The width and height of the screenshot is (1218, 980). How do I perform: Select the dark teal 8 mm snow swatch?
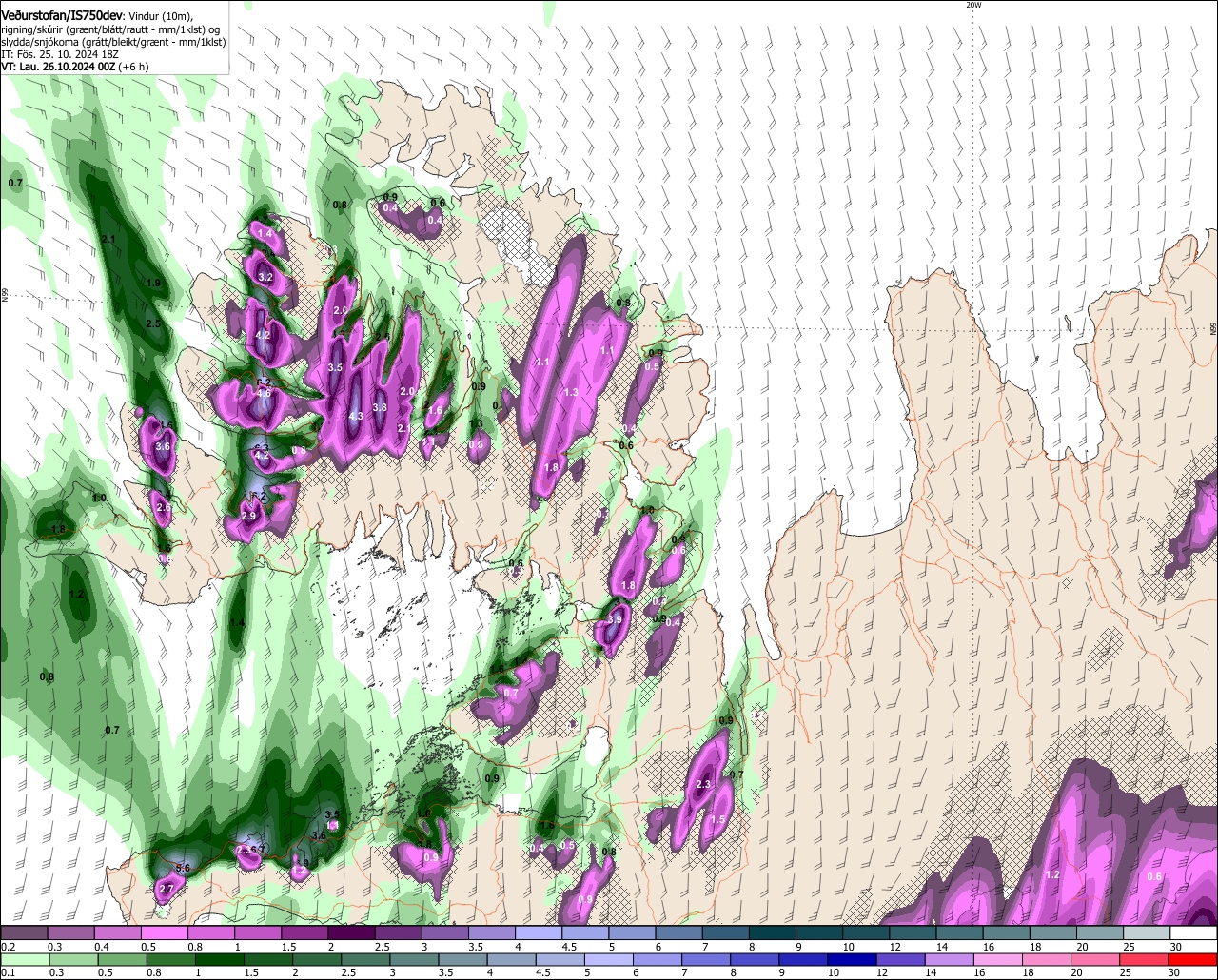point(773,933)
